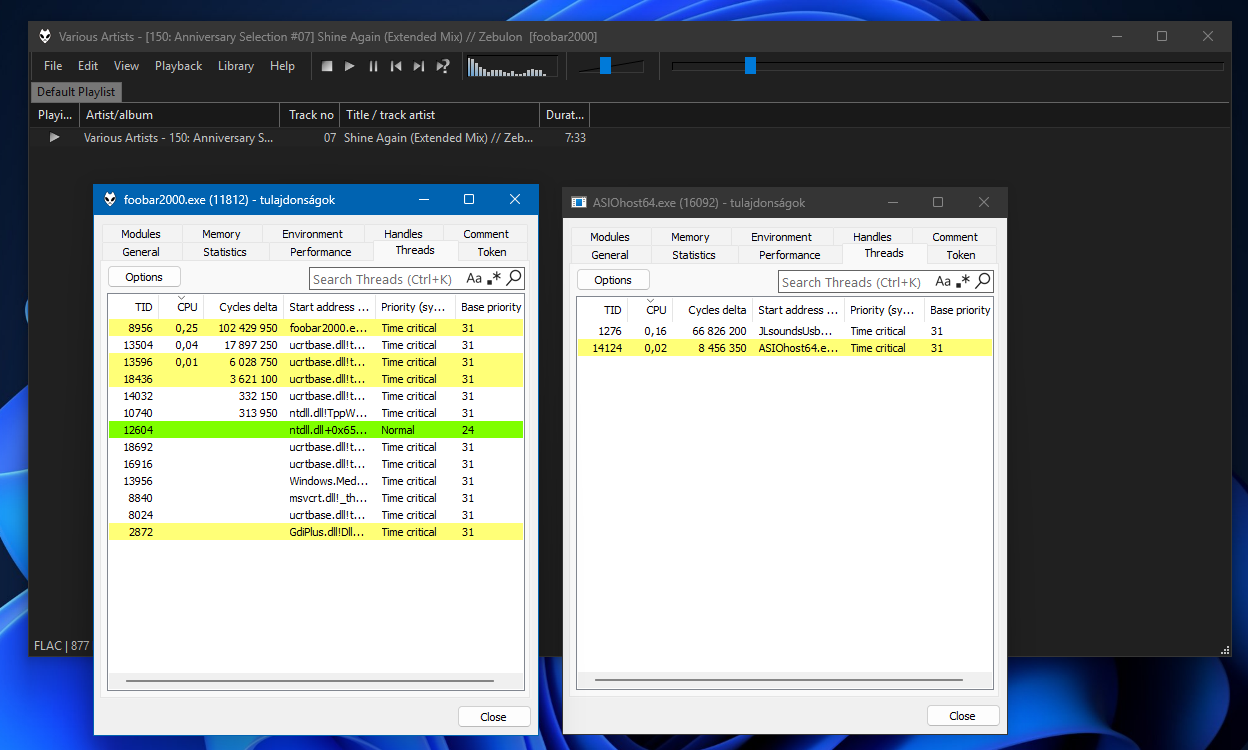Open the Playback menu

coord(178,66)
